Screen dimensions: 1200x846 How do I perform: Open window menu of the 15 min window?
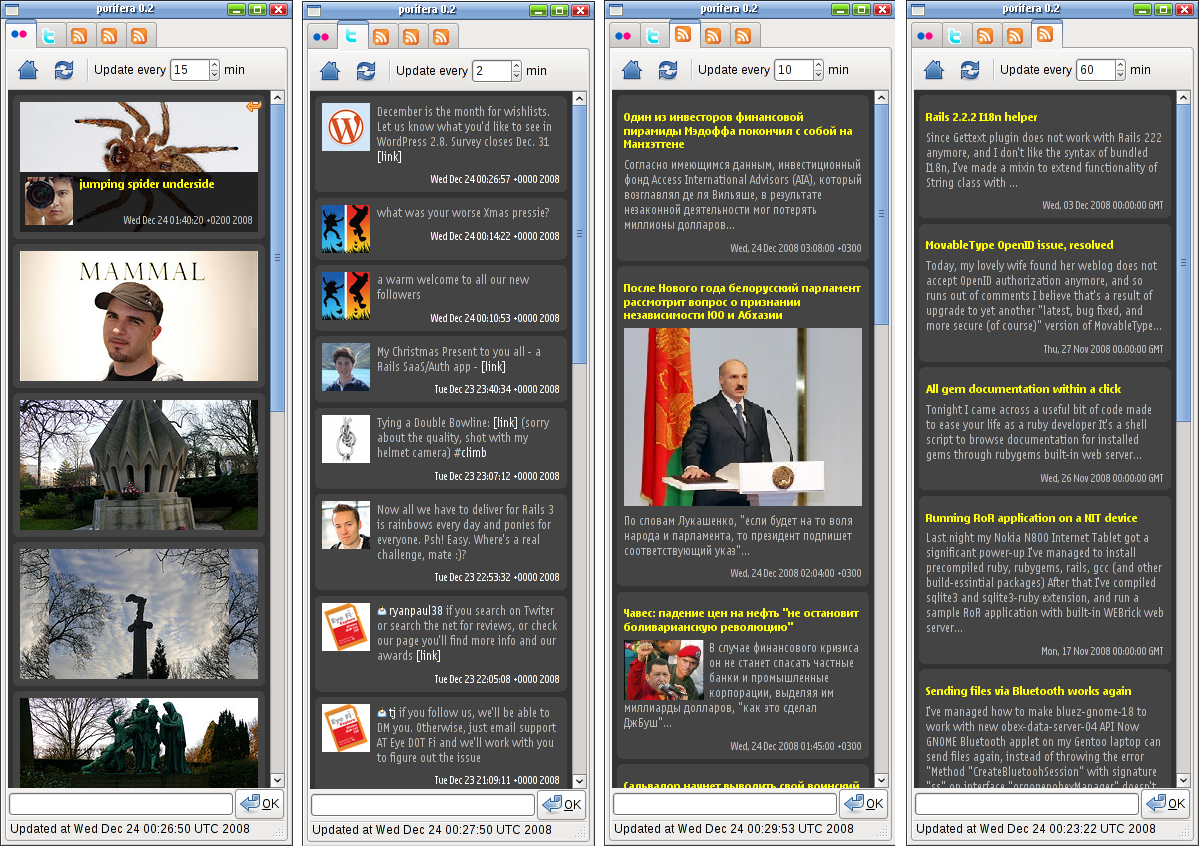pos(14,9)
